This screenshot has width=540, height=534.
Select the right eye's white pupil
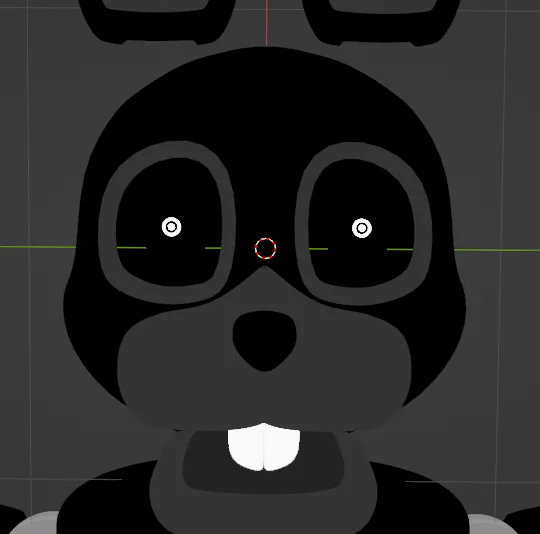[362, 228]
